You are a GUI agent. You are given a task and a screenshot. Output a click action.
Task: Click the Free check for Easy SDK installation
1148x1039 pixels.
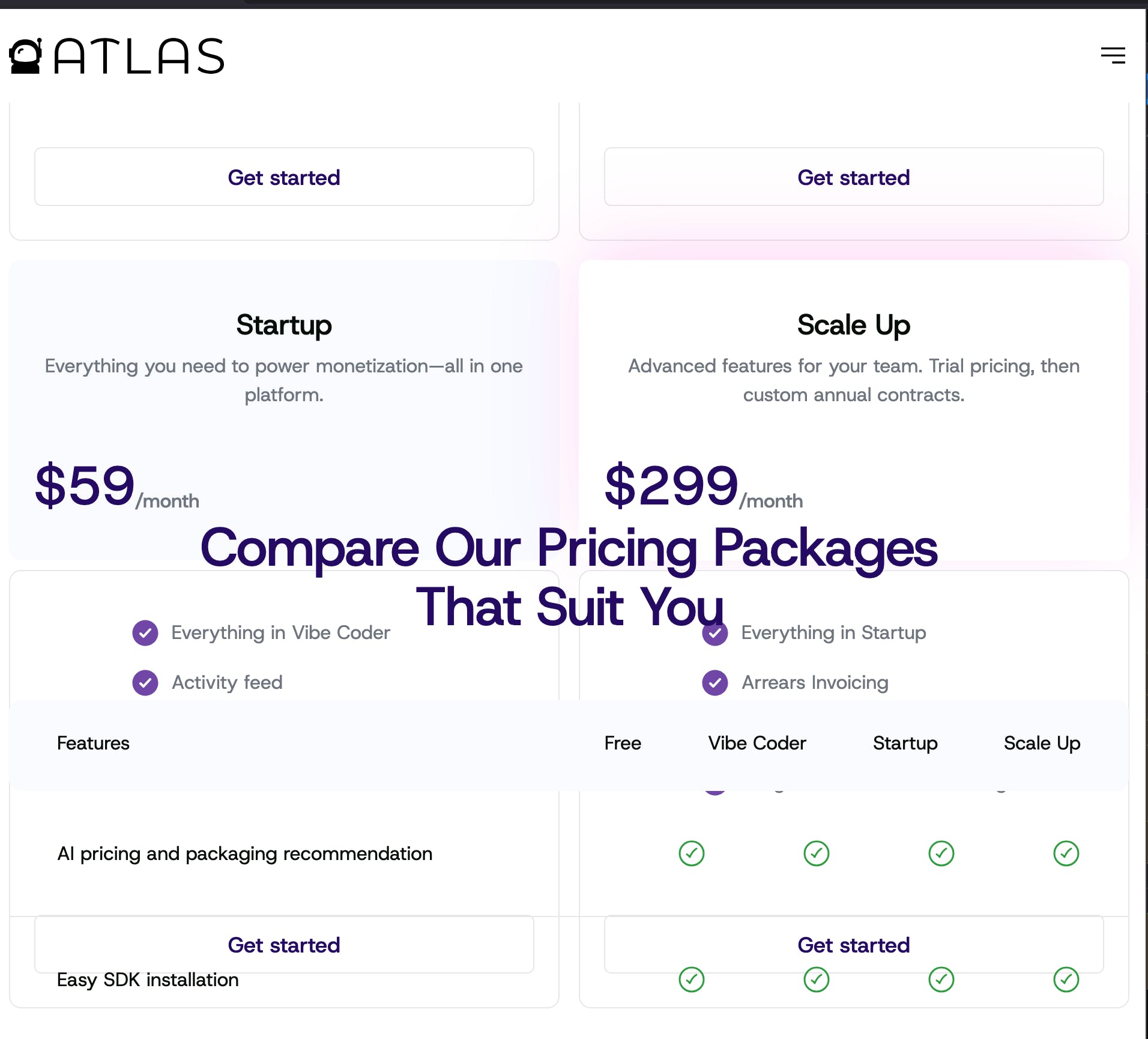pos(692,980)
